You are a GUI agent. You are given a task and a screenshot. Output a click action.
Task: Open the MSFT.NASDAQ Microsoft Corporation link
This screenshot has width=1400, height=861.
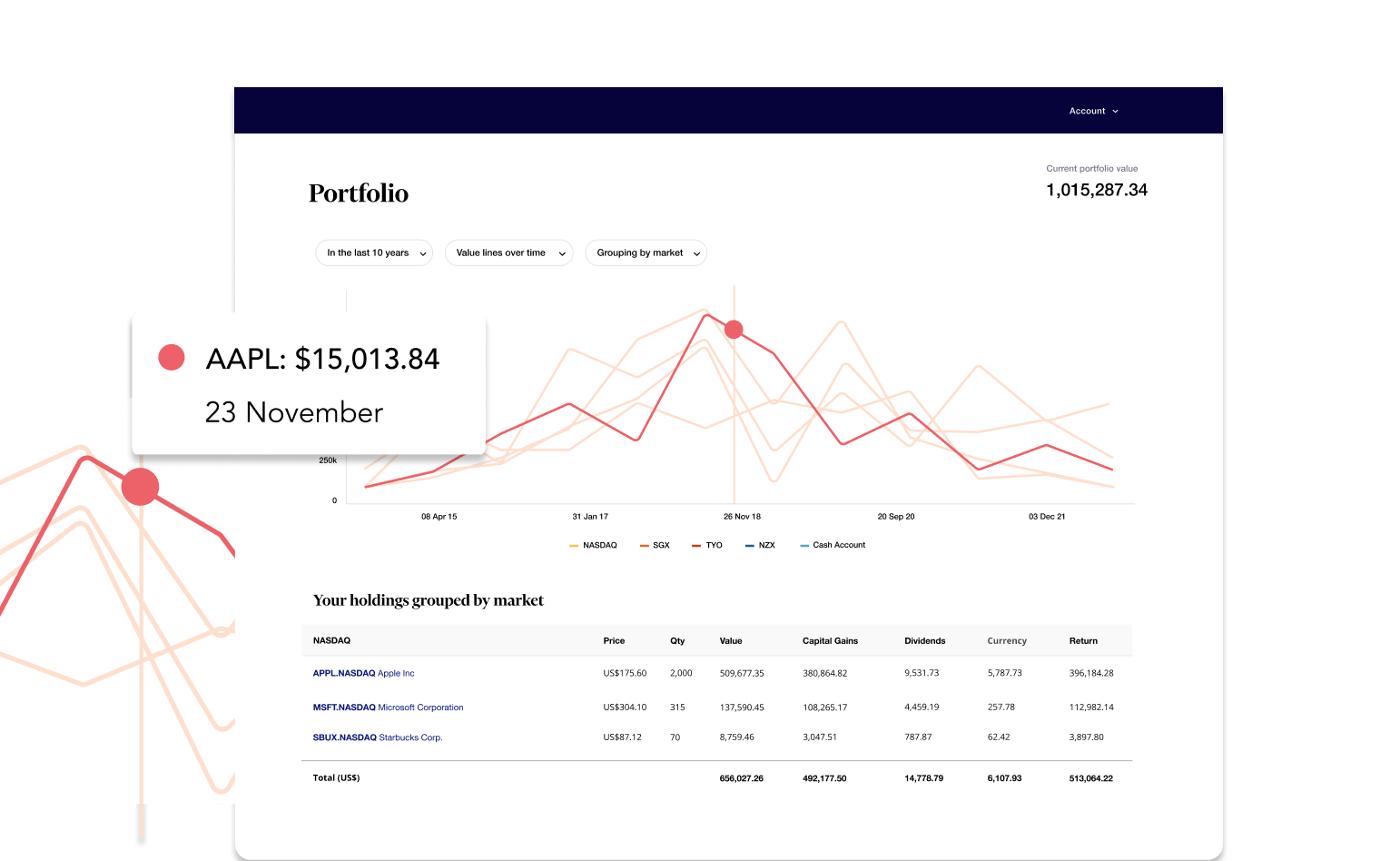388,708
